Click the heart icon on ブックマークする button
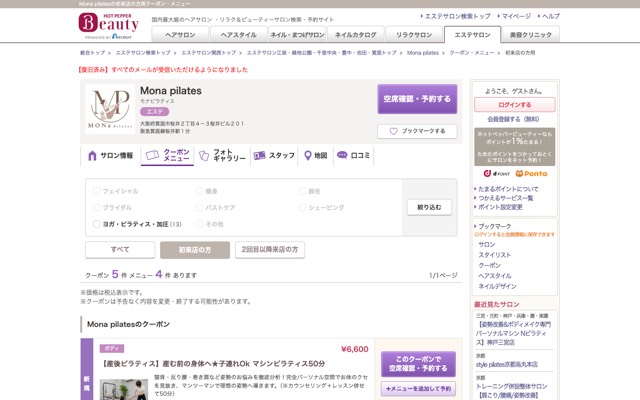Screen dimensions: 640x400 coord(393,131)
